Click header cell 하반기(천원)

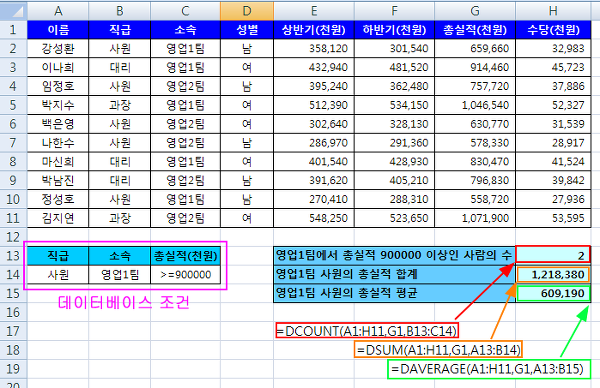395,30
